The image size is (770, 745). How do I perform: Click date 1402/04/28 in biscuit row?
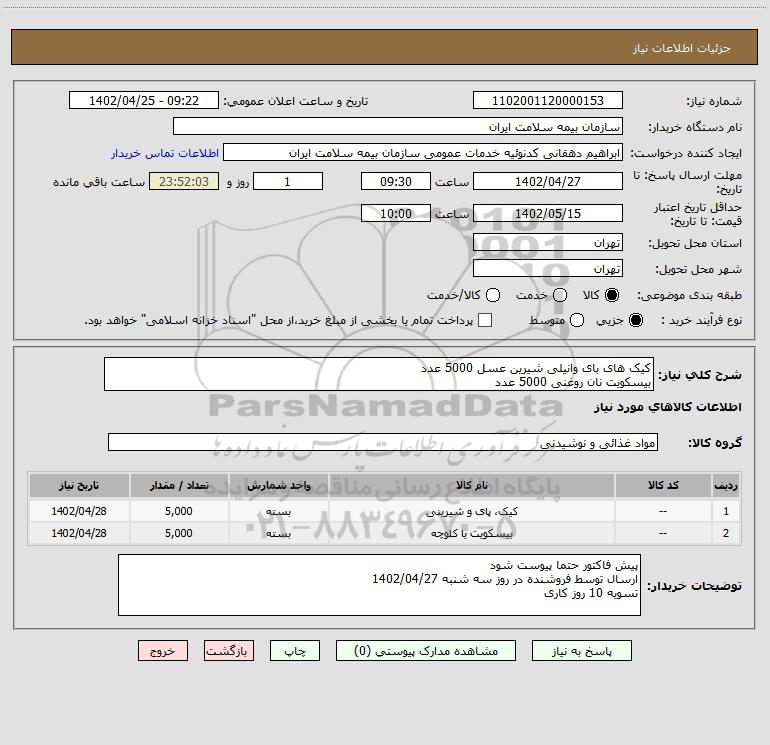point(79,533)
